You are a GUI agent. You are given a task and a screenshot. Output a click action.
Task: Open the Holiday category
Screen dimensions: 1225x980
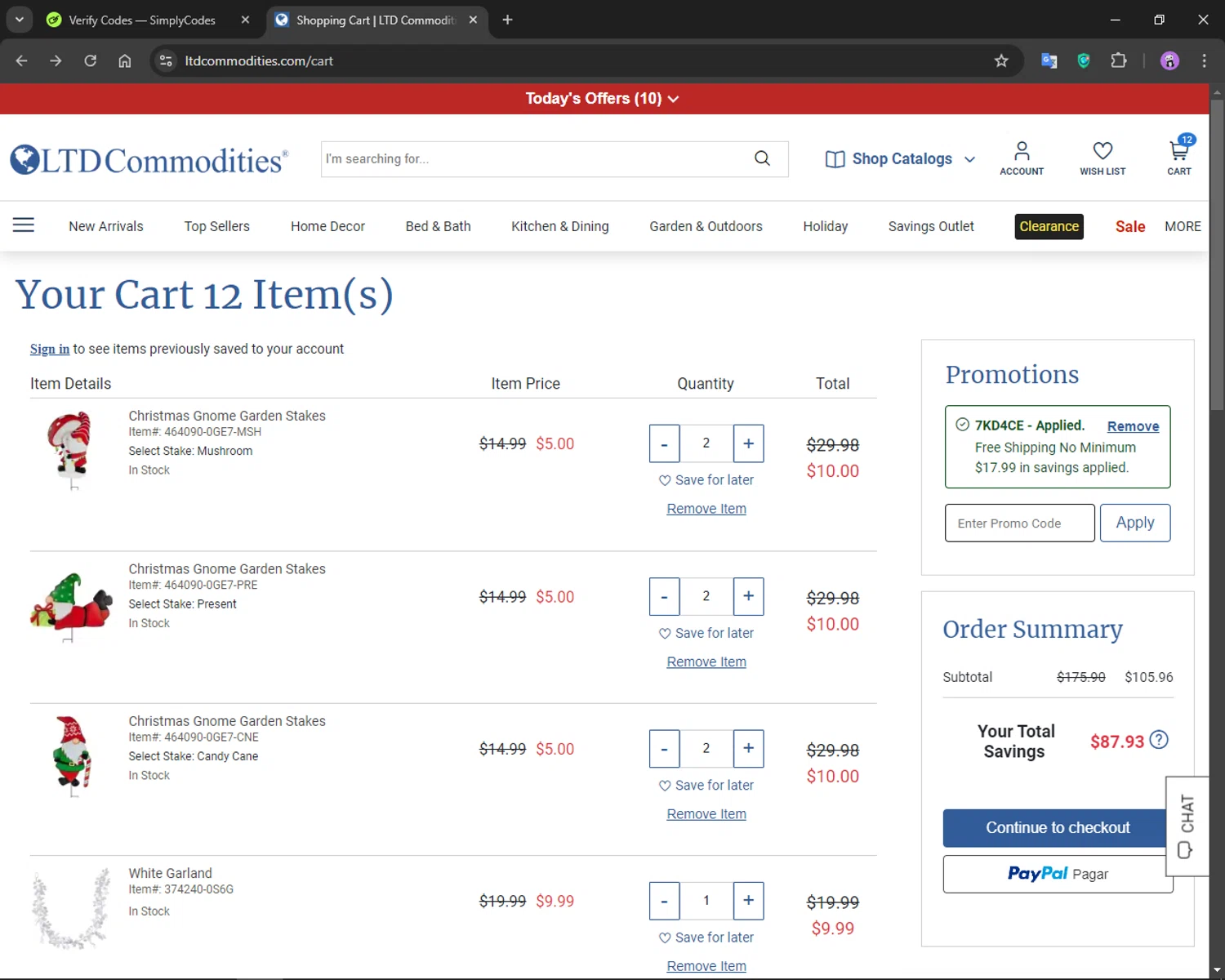point(826,226)
